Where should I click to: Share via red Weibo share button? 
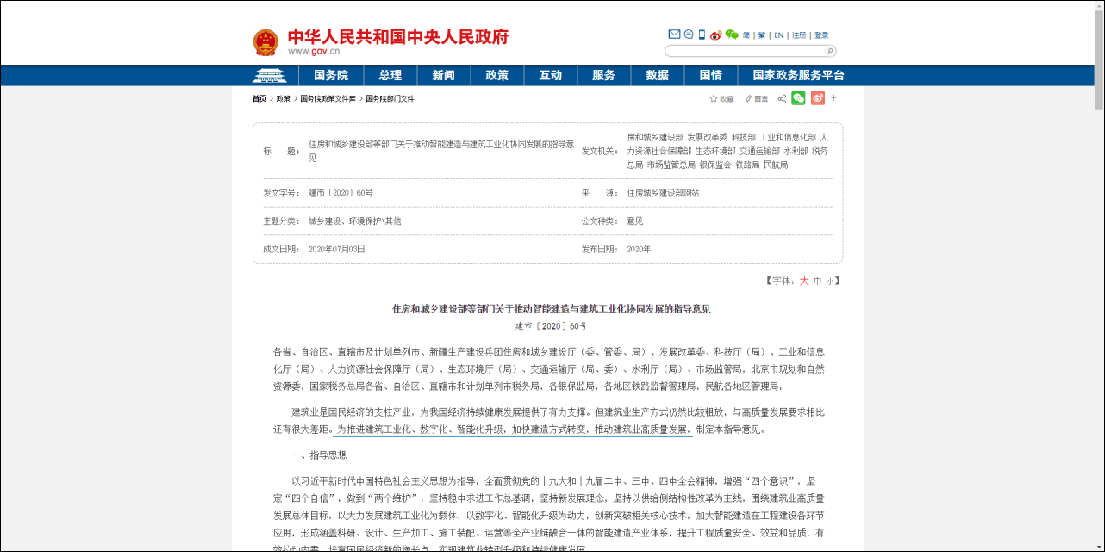pos(816,98)
